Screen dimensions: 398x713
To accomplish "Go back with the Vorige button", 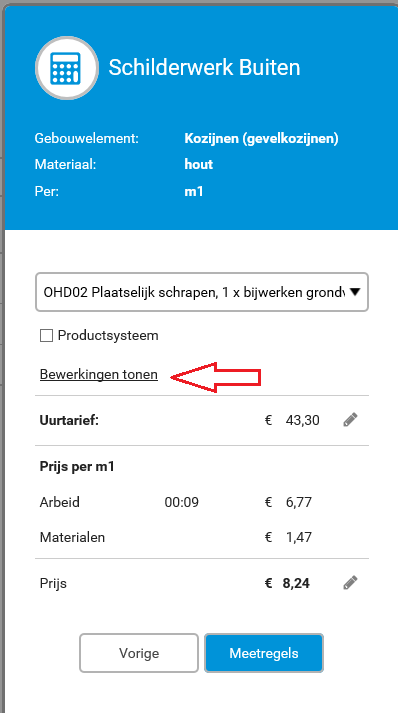I will [x=139, y=653].
